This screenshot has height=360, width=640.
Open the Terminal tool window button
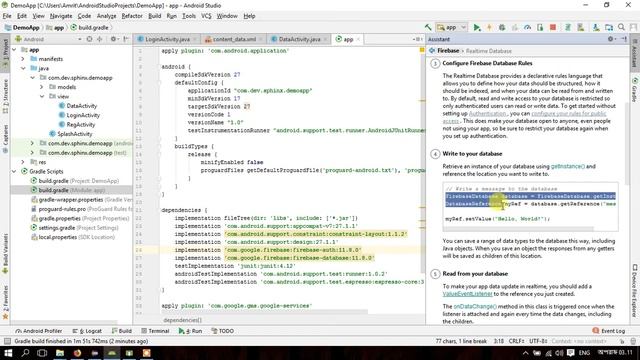[x=155, y=331]
